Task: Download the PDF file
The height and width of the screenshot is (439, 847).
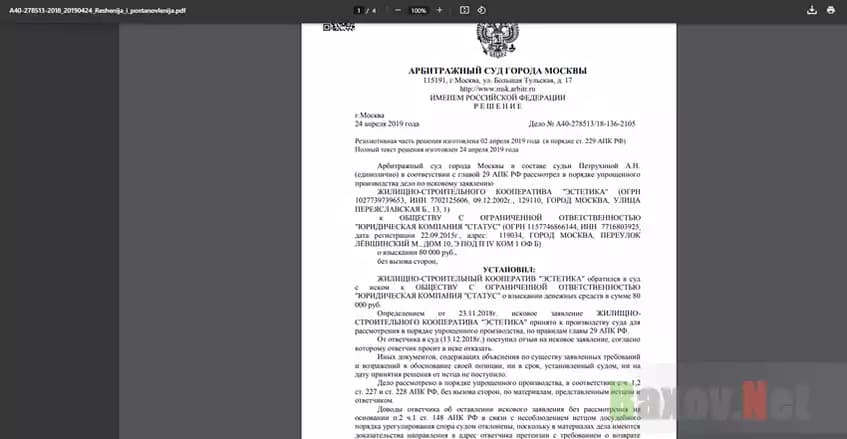Action: click(811, 10)
